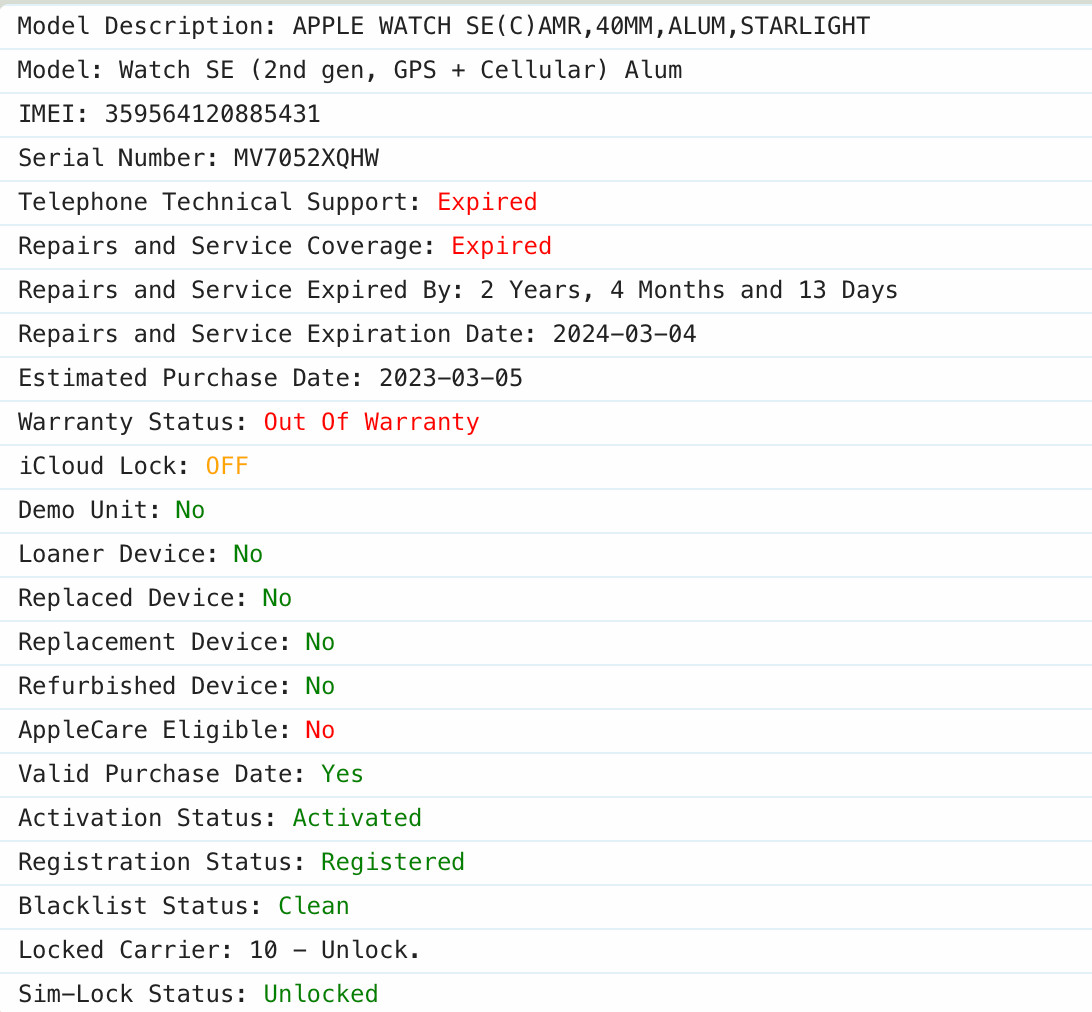Click the AppleCare Eligible label
Screen dimensions: 1092x1012
coord(154,730)
